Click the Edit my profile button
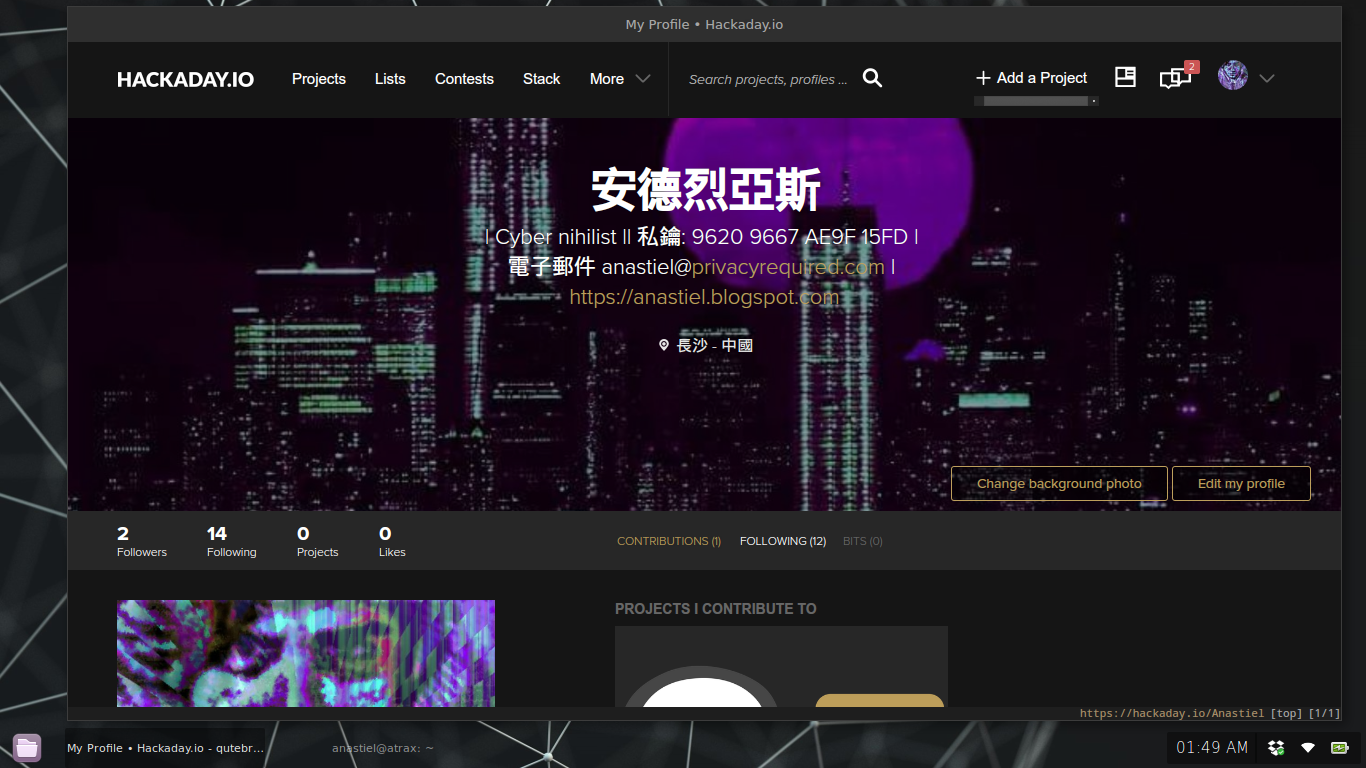The height and width of the screenshot is (768, 1366). [x=1241, y=483]
